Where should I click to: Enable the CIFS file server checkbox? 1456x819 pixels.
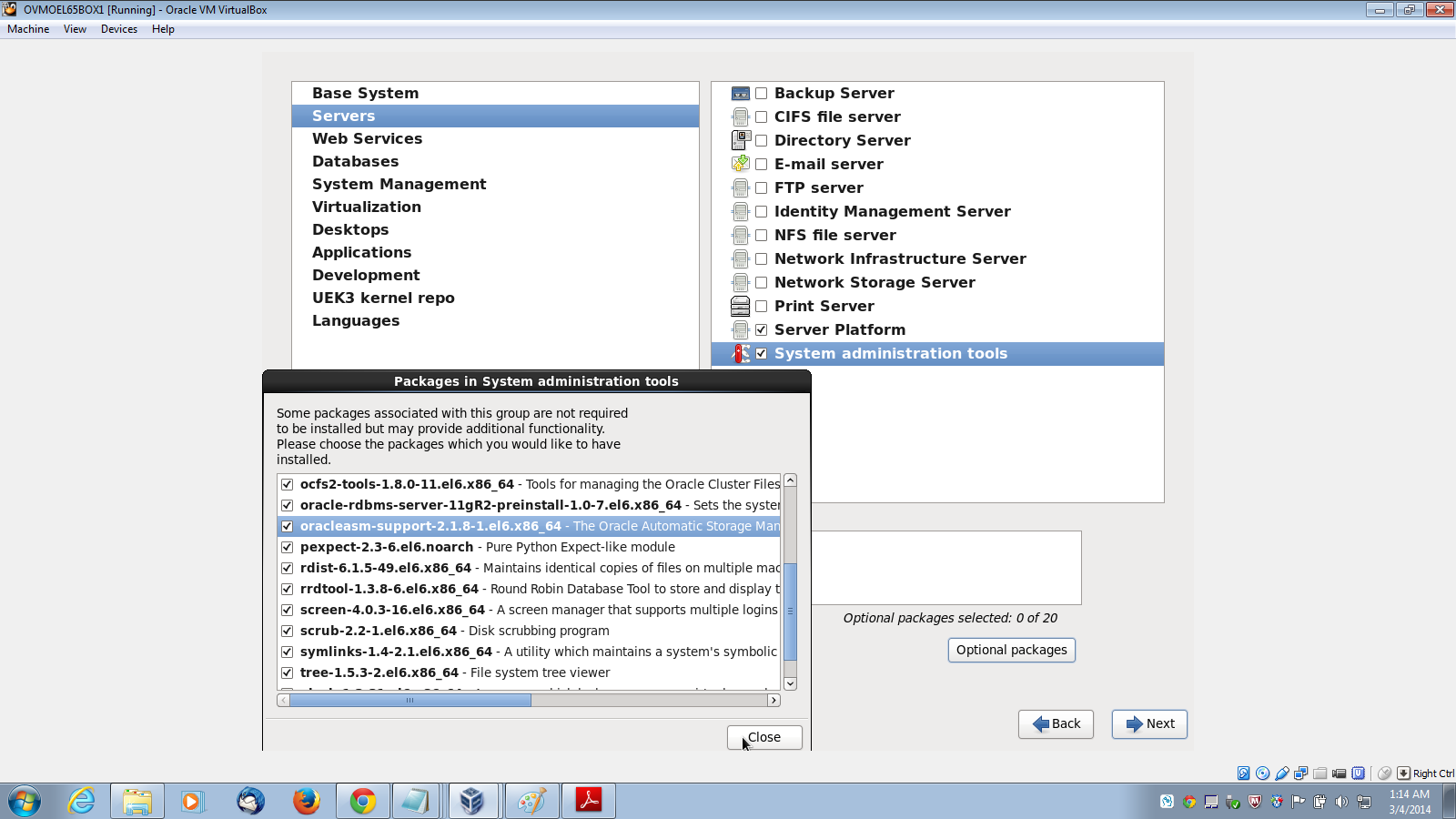click(762, 116)
